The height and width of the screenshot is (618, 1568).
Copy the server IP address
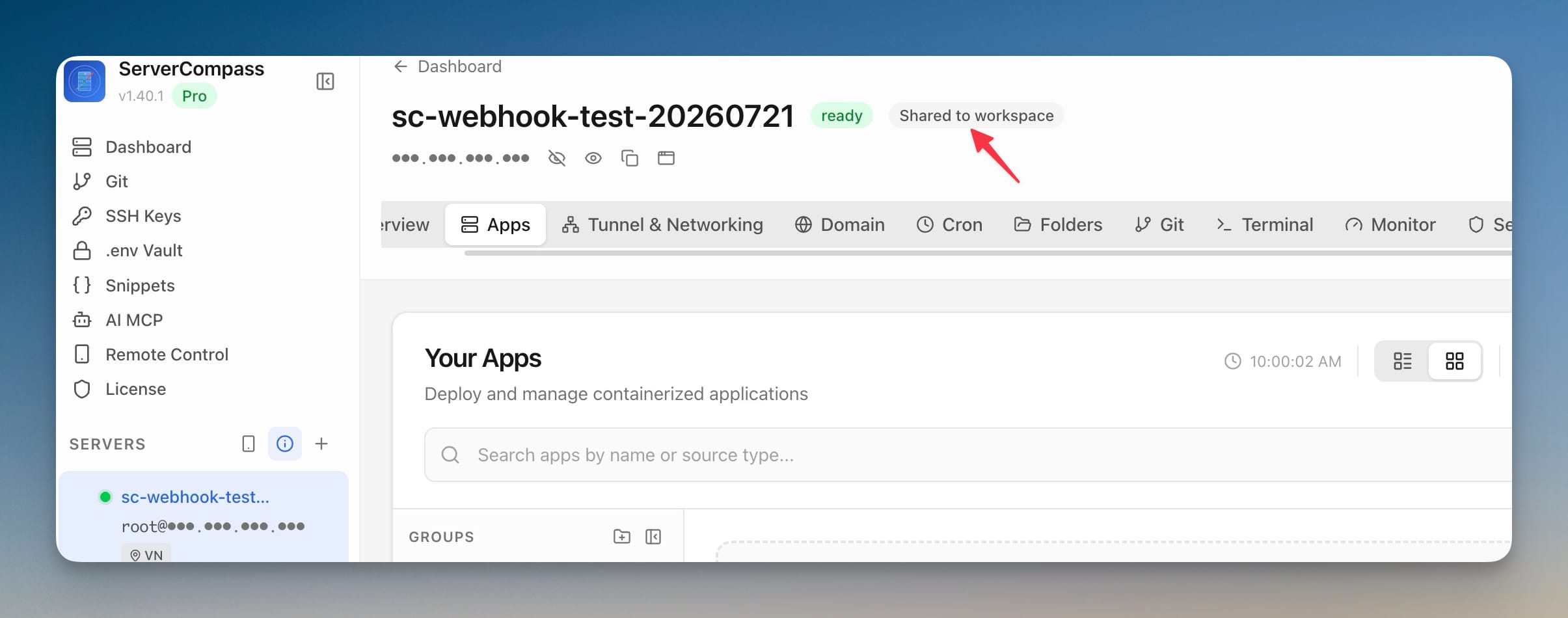click(x=630, y=158)
